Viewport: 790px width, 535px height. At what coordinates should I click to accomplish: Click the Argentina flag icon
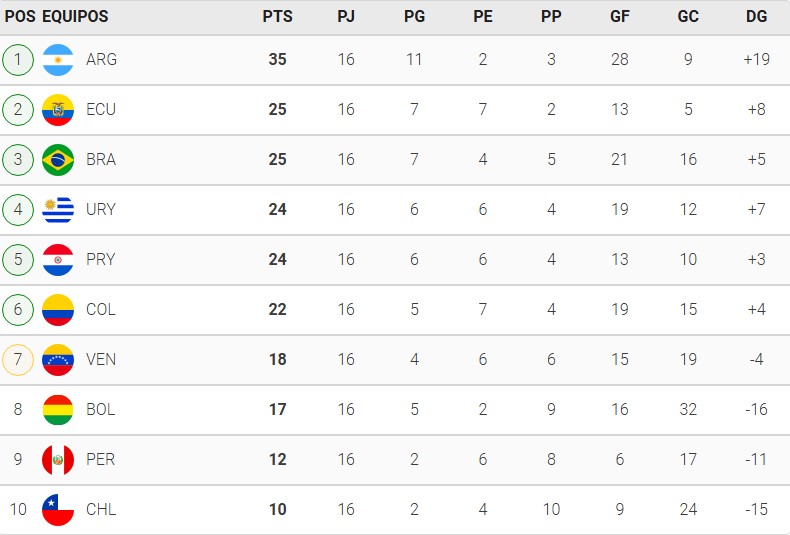click(x=58, y=60)
